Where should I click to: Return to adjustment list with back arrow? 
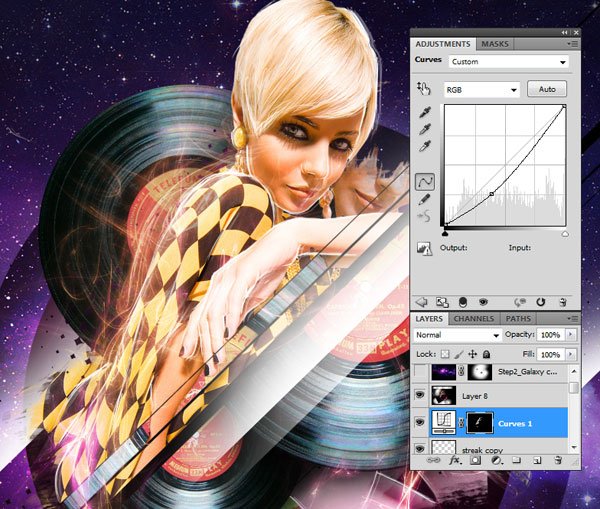[x=422, y=302]
